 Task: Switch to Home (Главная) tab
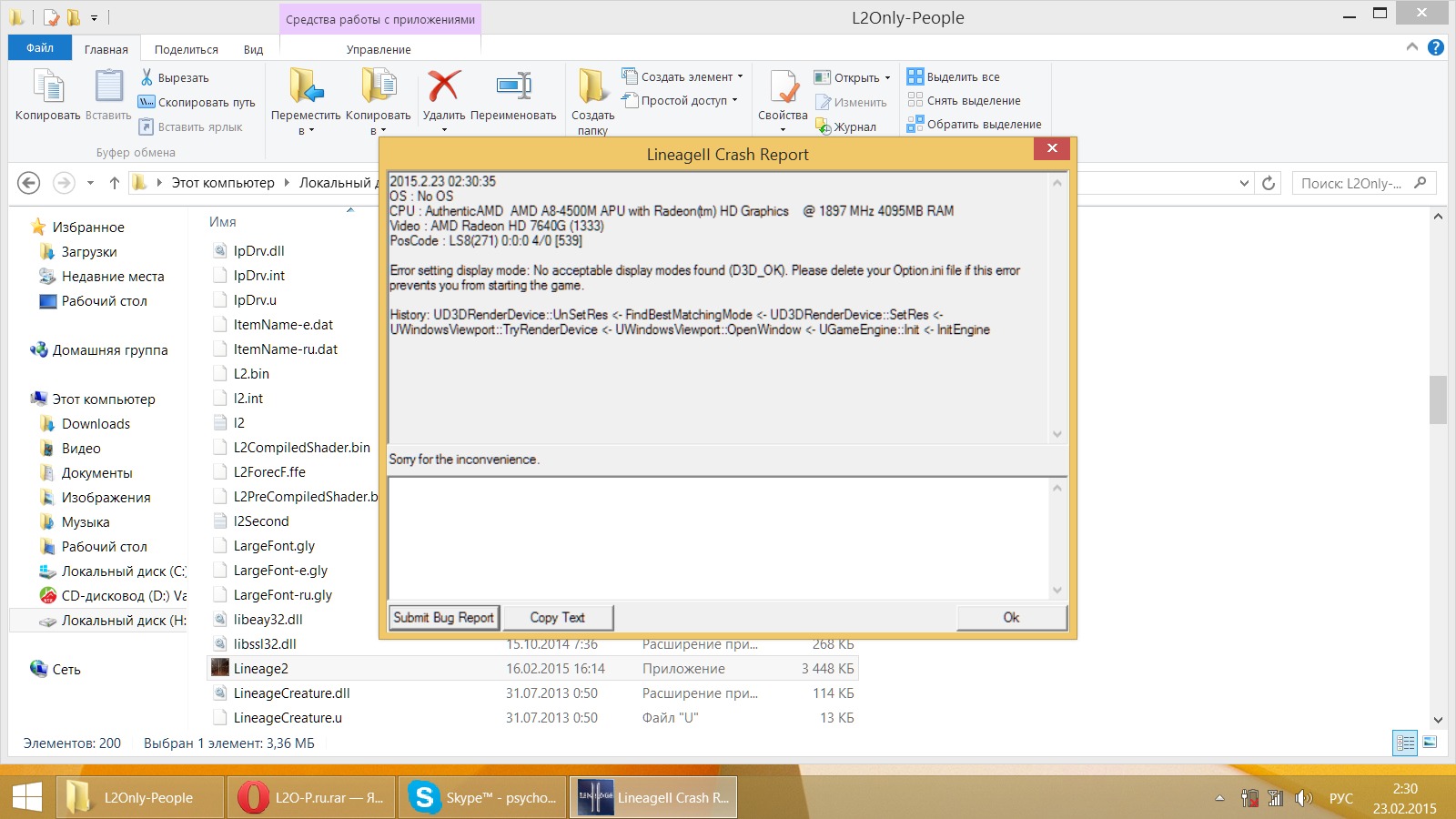[x=106, y=49]
